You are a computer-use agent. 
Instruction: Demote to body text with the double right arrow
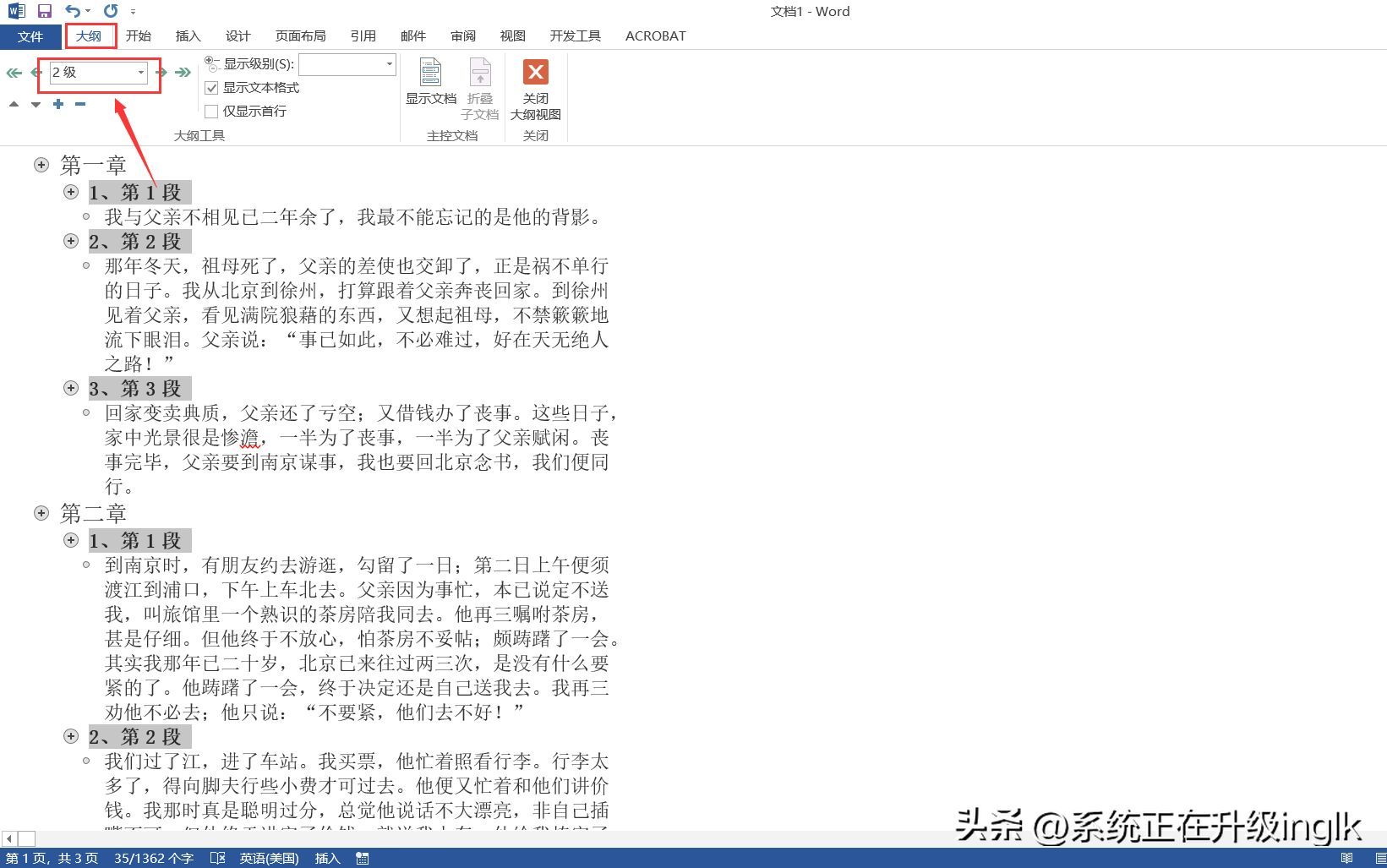pos(183,73)
